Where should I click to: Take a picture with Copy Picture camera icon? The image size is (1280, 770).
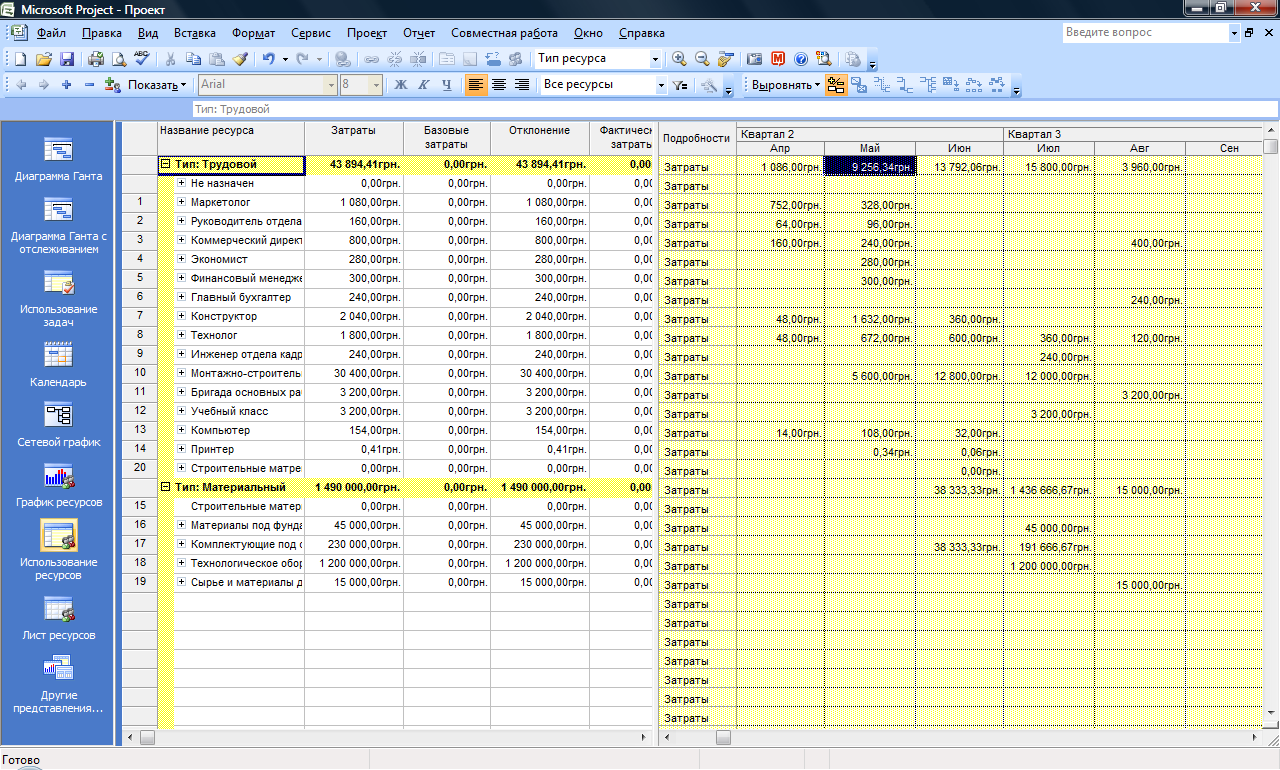click(x=755, y=59)
